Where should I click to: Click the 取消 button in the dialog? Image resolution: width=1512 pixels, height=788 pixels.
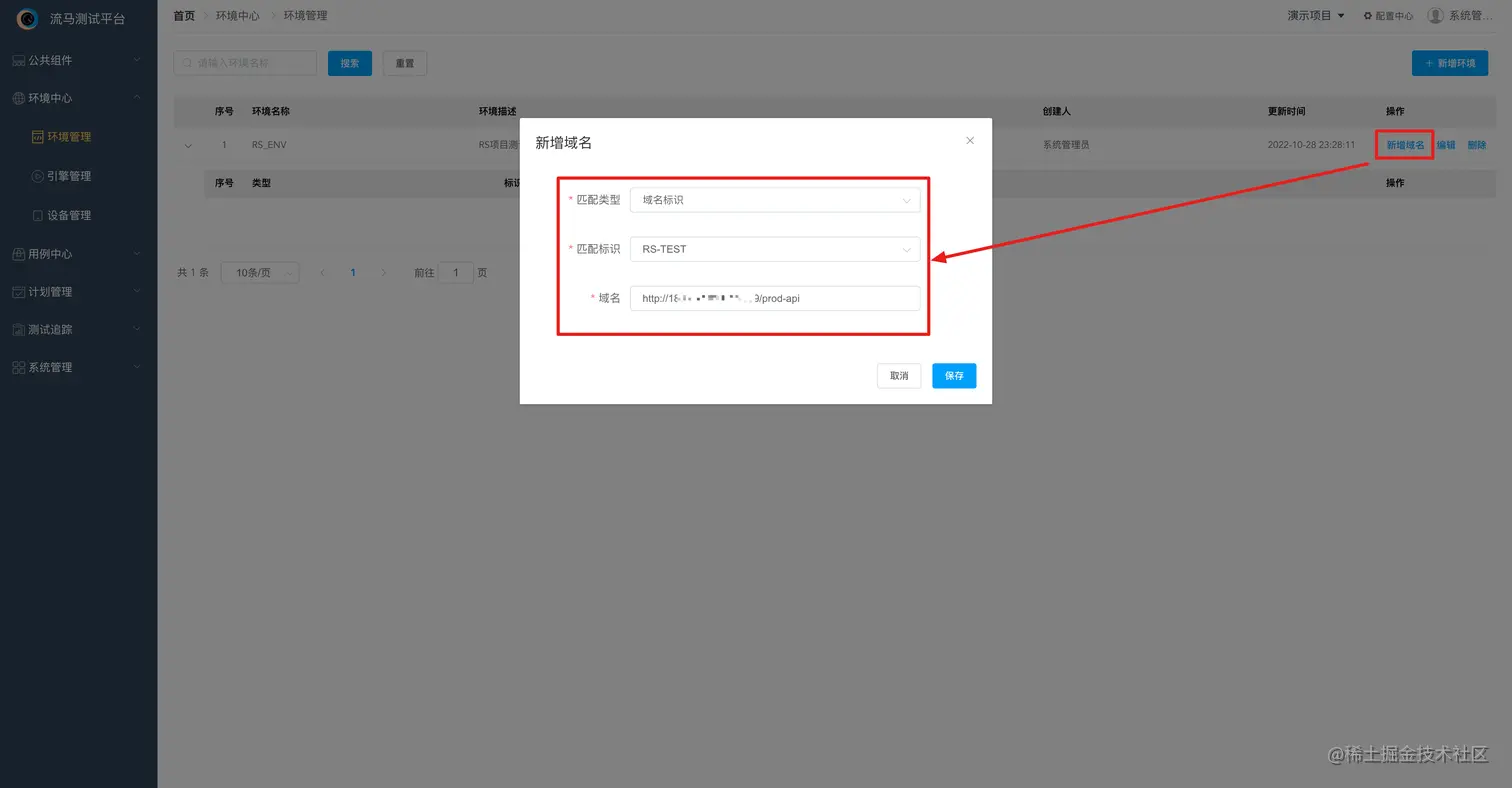pos(899,376)
